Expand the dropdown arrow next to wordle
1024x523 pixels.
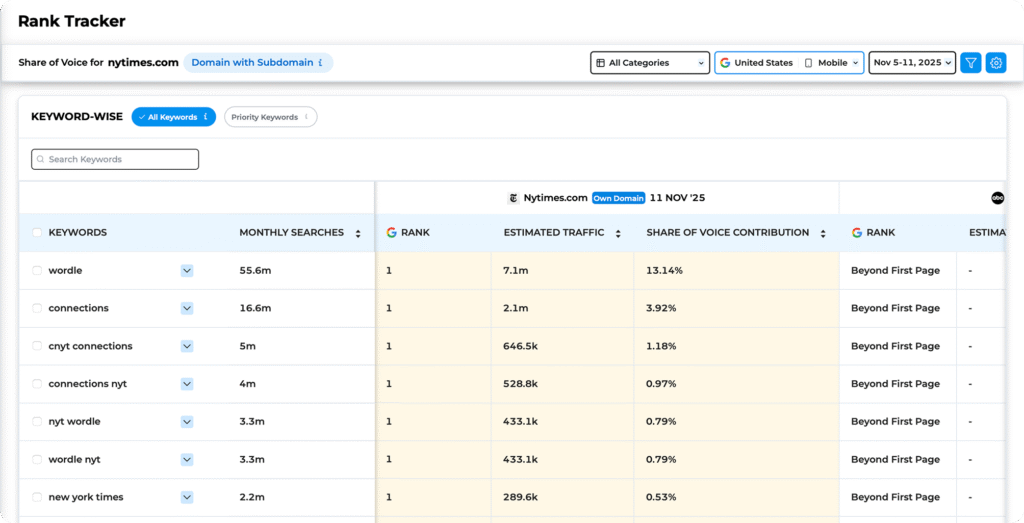187,271
